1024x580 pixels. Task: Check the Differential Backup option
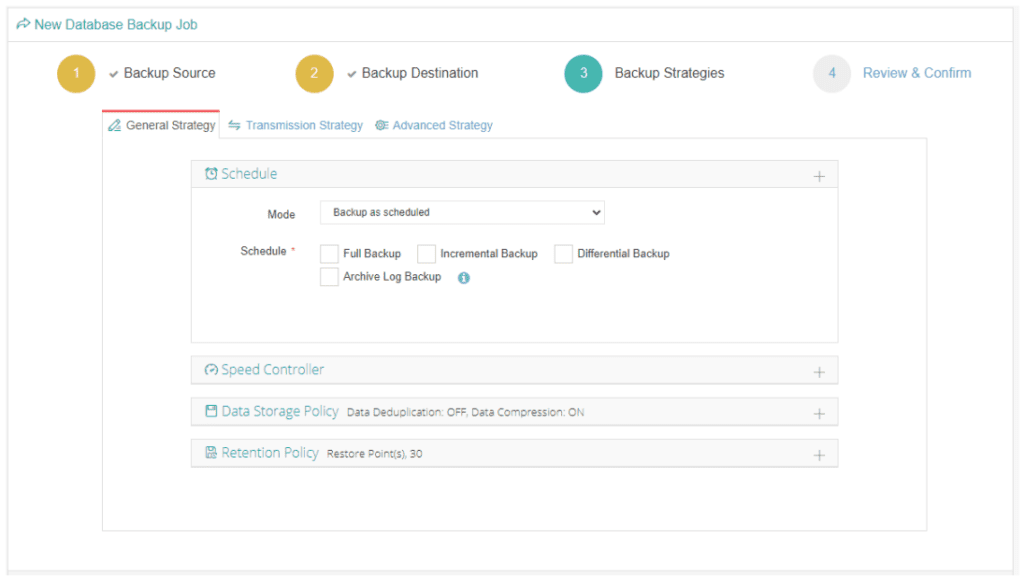tap(563, 253)
